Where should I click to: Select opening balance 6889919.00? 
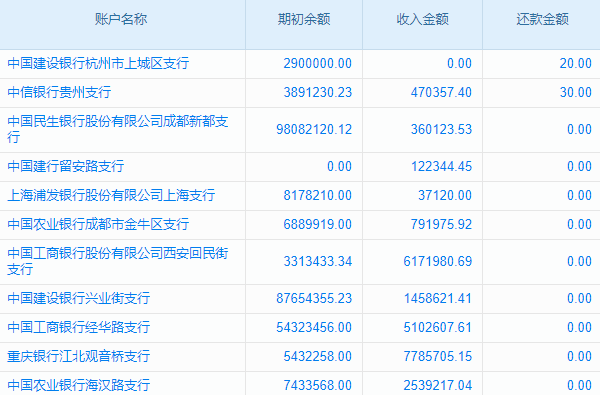[x=318, y=224]
